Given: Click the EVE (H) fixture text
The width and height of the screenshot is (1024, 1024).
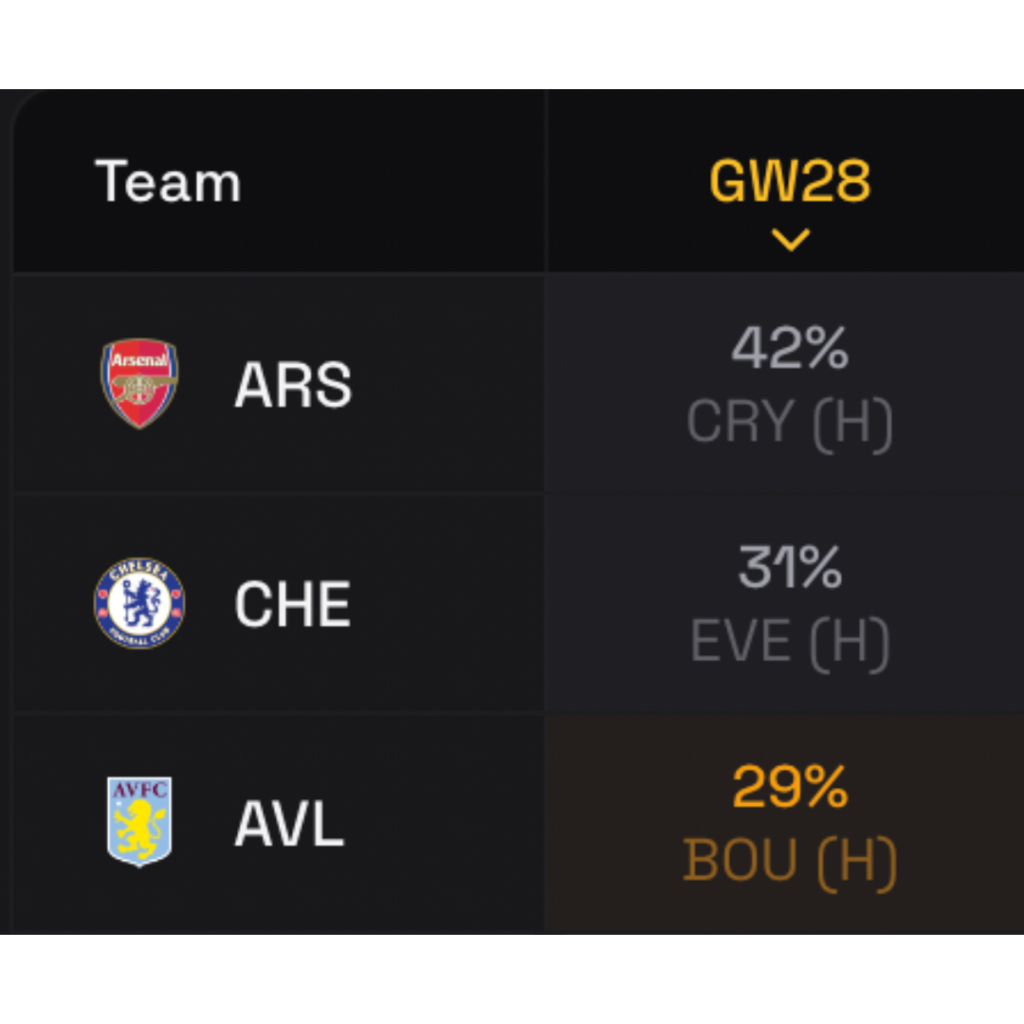Looking at the screenshot, I should pos(789,641).
